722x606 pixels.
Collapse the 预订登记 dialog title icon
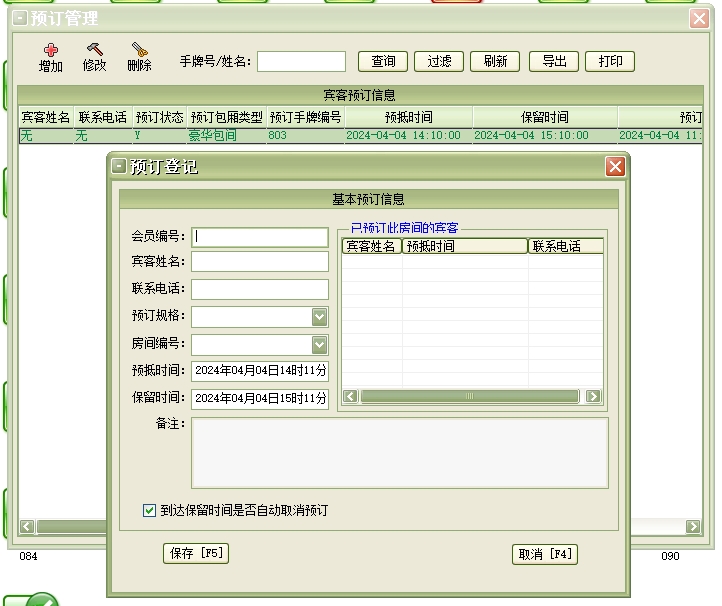(x=119, y=167)
